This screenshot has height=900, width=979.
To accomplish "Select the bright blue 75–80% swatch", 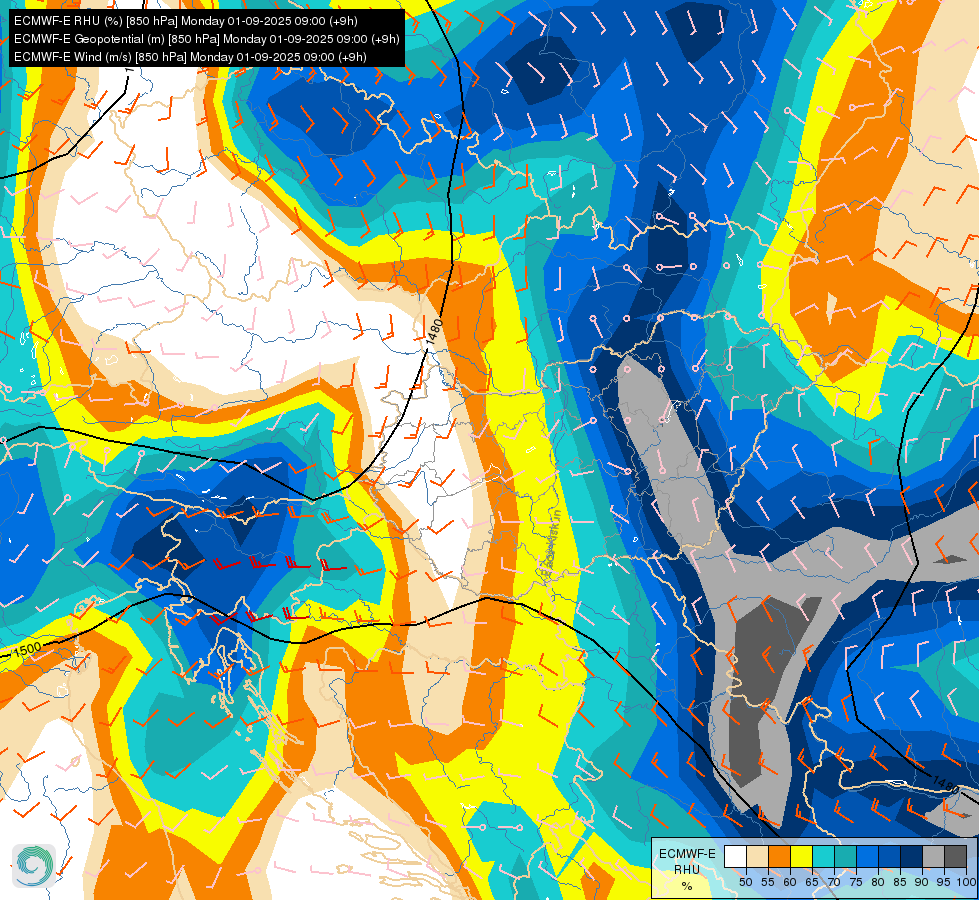I will click(867, 856).
